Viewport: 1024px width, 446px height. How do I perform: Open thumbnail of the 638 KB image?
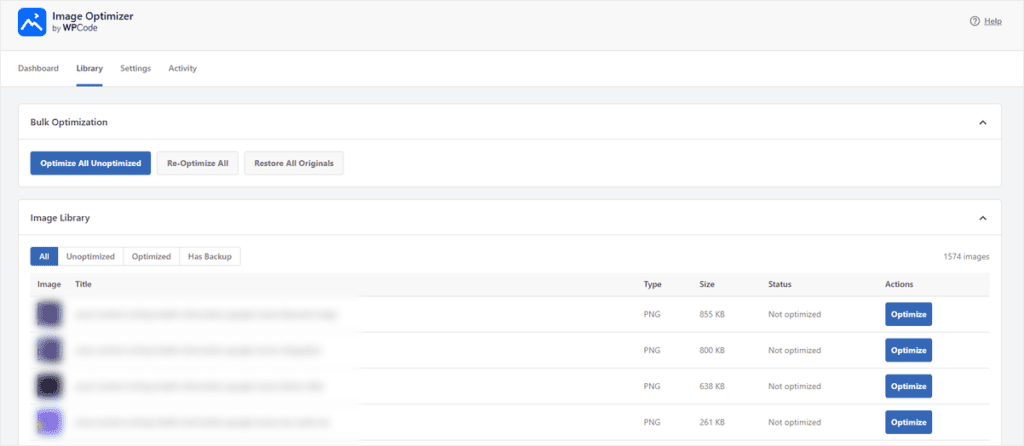(x=49, y=386)
